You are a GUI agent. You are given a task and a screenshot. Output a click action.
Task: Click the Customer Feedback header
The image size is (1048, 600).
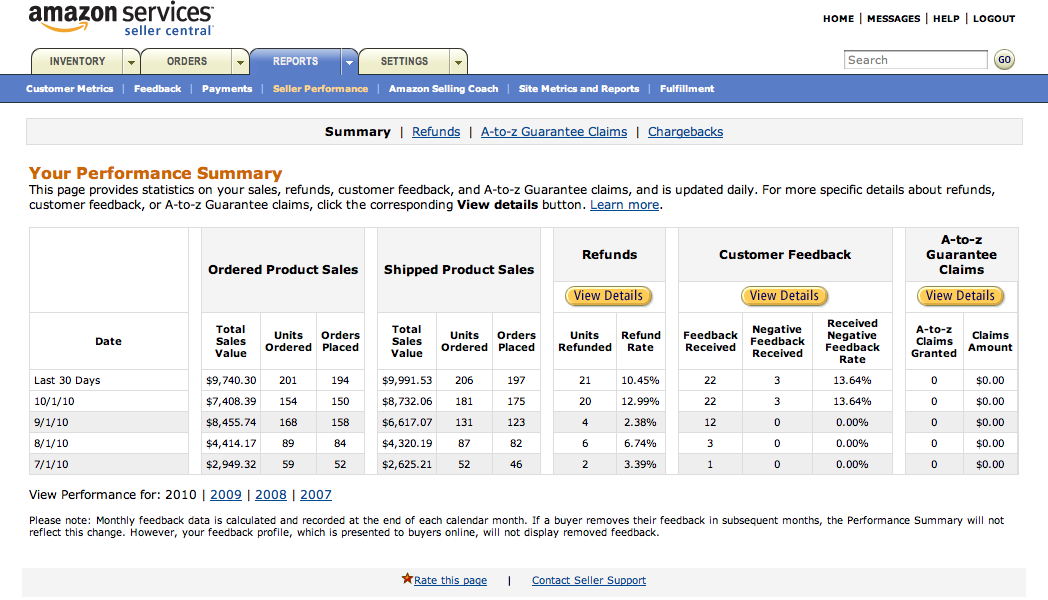(x=785, y=255)
